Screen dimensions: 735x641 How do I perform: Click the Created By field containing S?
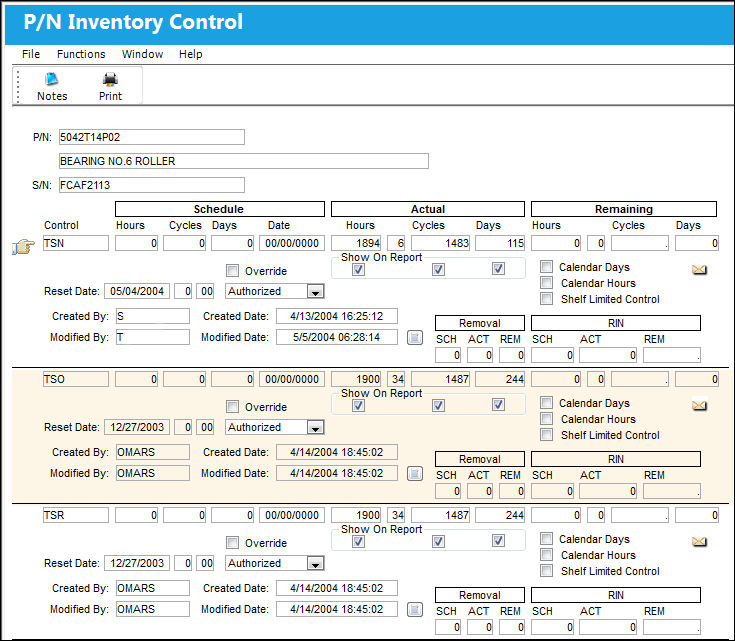pos(153,316)
